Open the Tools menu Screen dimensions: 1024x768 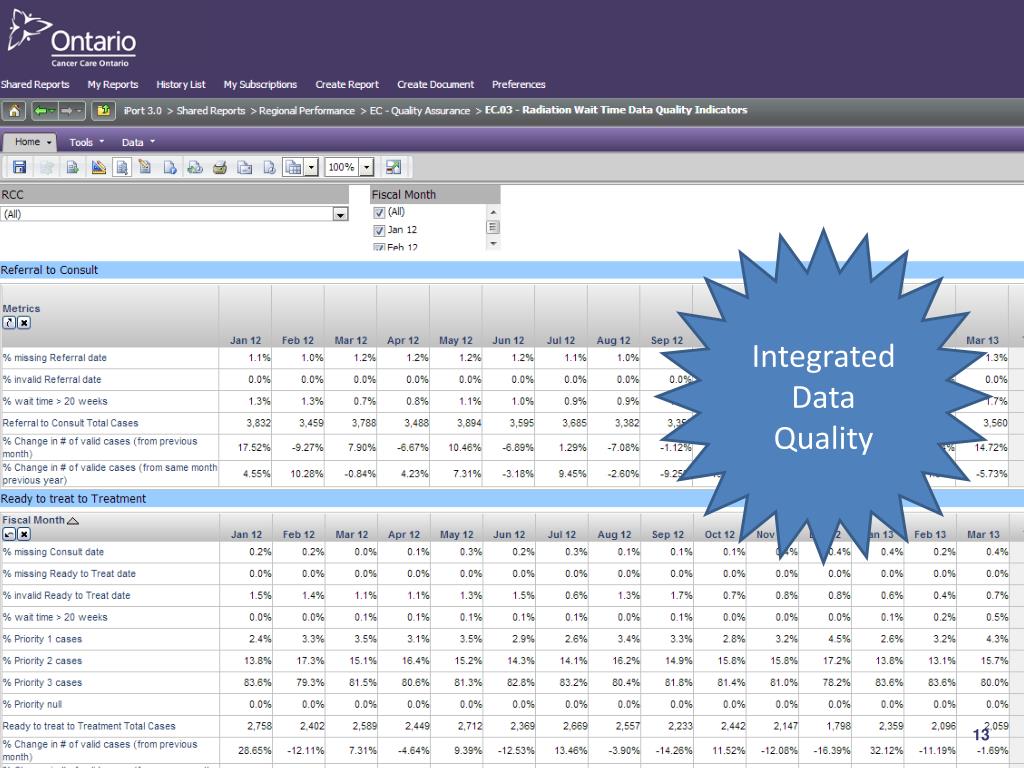pos(86,142)
